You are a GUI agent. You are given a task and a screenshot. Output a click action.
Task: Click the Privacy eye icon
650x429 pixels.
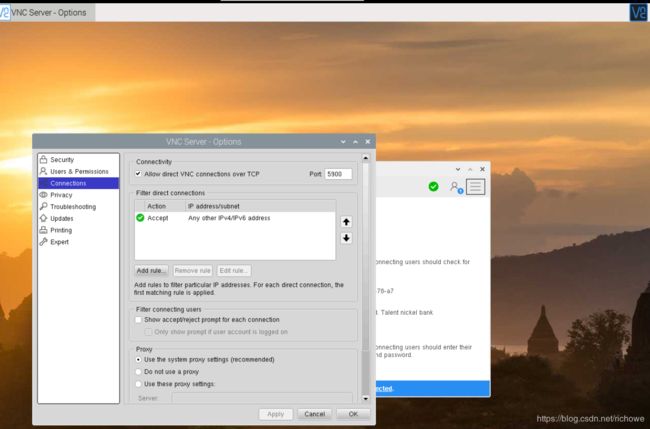43,195
